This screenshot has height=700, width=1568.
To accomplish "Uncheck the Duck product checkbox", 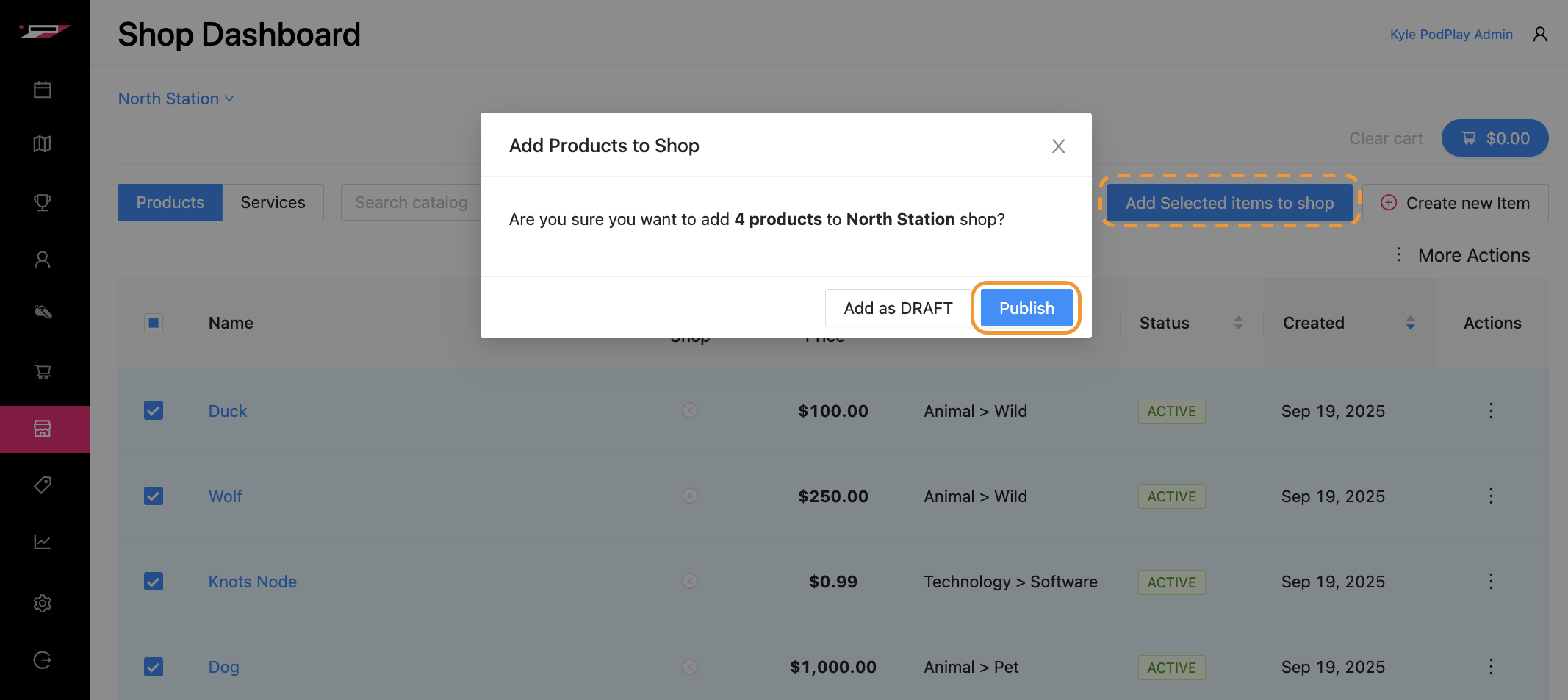I will tap(154, 410).
